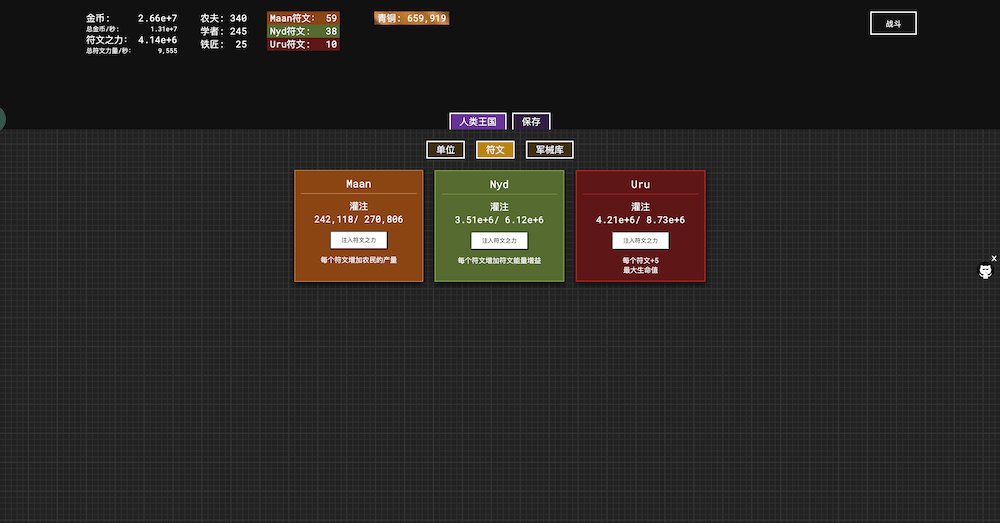Viewport: 1000px width, 523px height.
Task: Select the 符文 runes sub-tab
Action: click(x=495, y=149)
